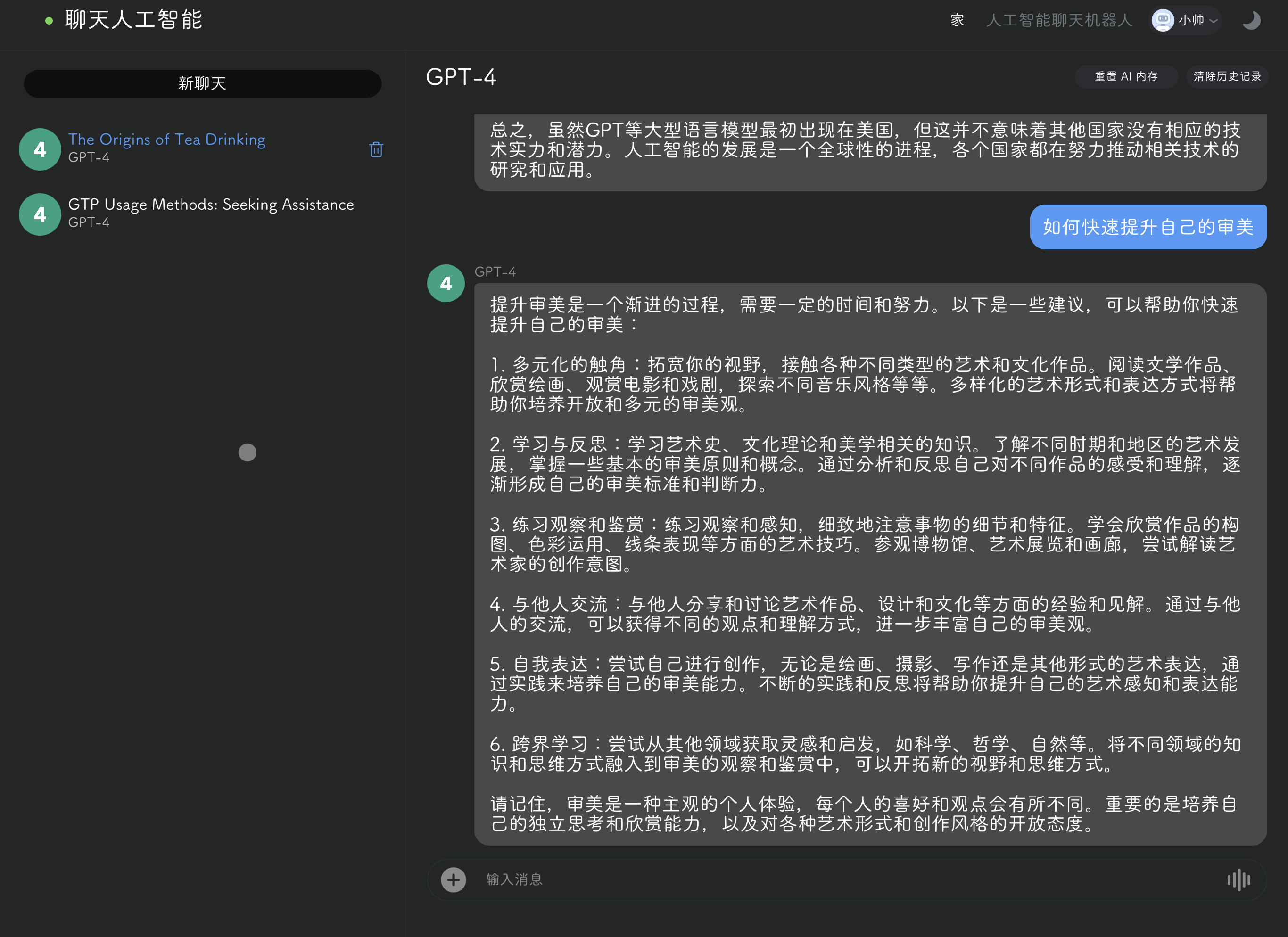
Task: Open The Origins of Tea Drinking conversation
Action: [x=167, y=140]
